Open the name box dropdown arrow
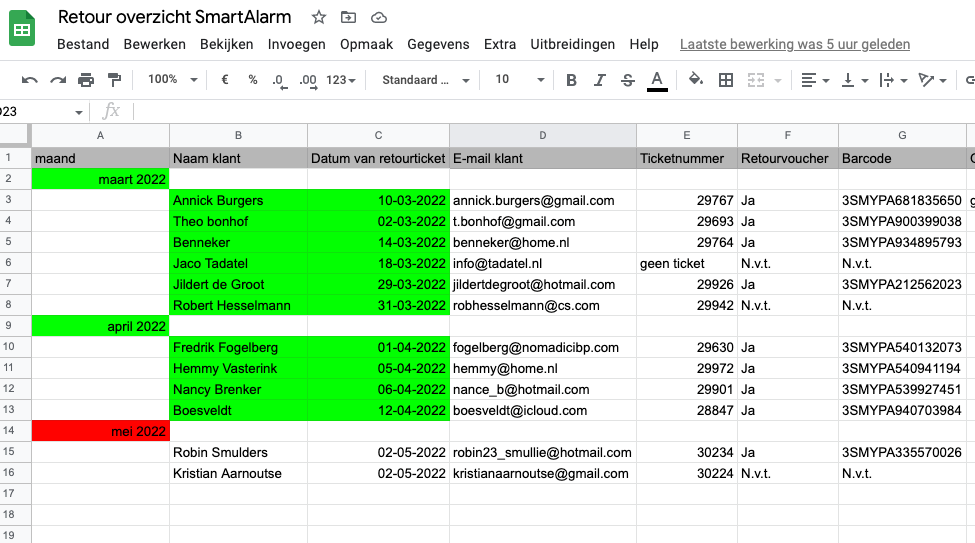This screenshot has height=543, width=975. (x=78, y=113)
